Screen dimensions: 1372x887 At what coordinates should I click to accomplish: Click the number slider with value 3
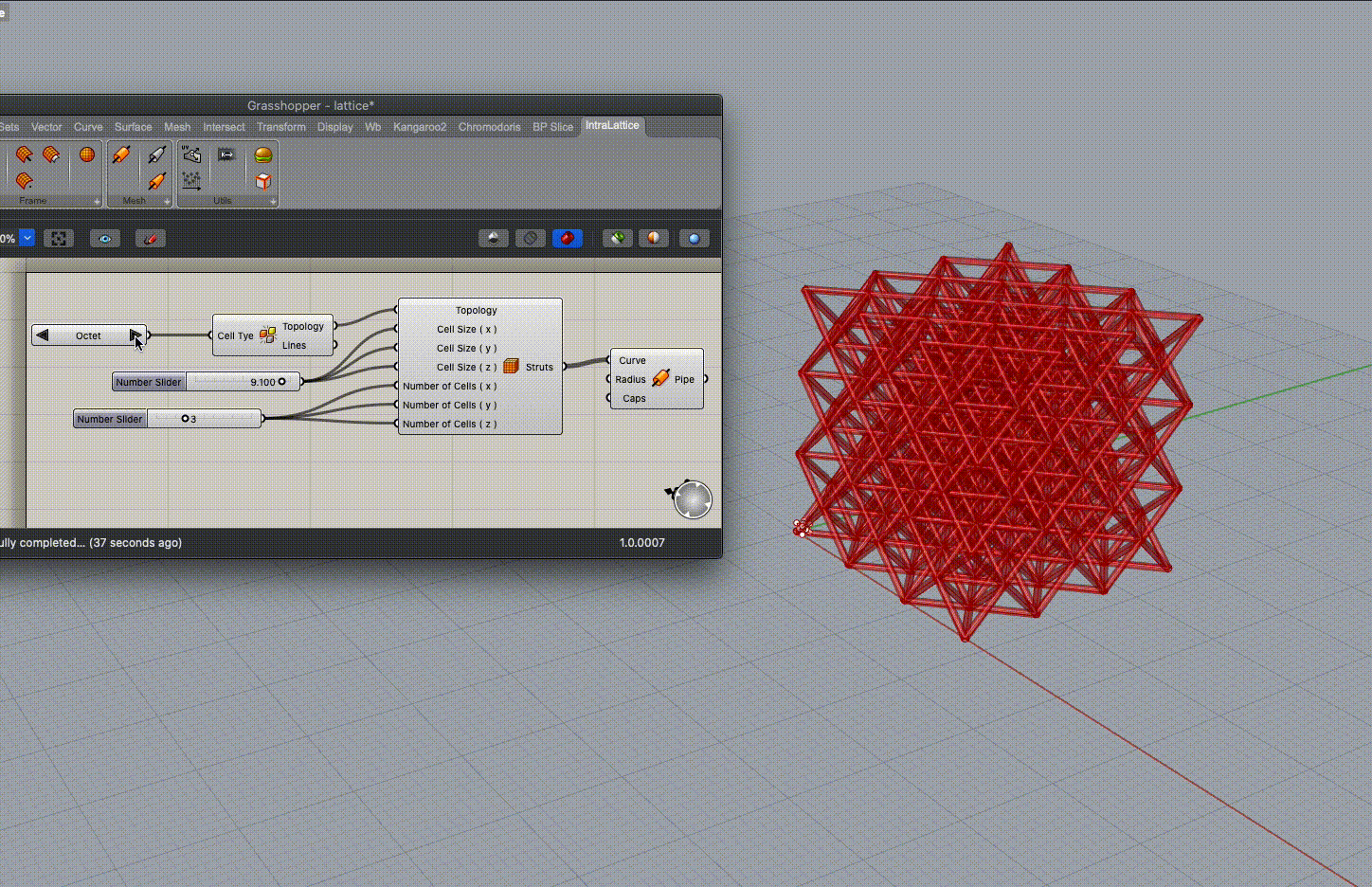(x=204, y=419)
